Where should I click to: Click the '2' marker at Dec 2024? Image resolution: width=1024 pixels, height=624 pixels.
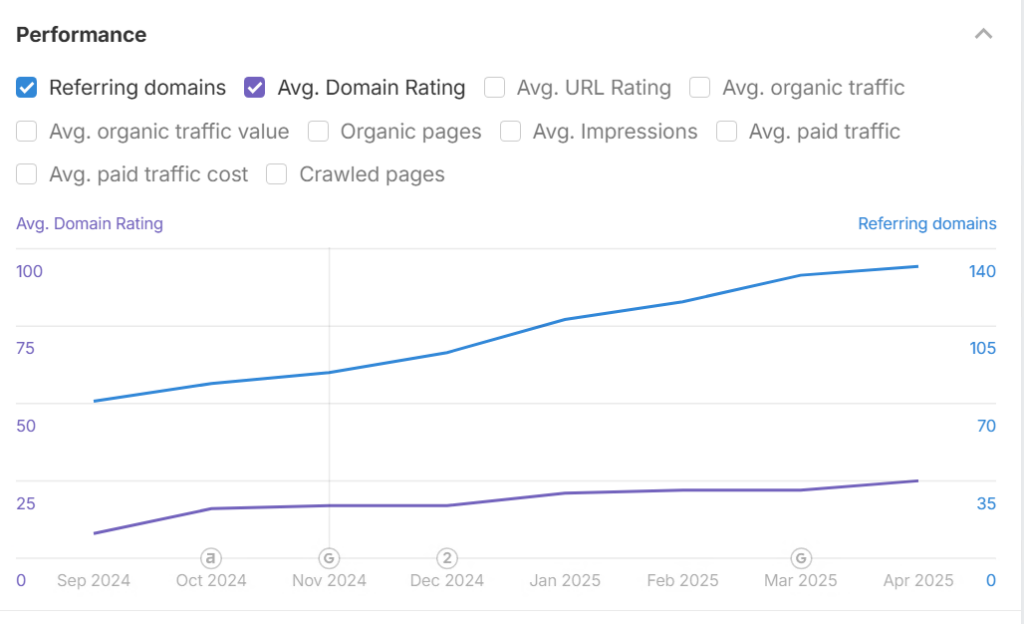(447, 558)
